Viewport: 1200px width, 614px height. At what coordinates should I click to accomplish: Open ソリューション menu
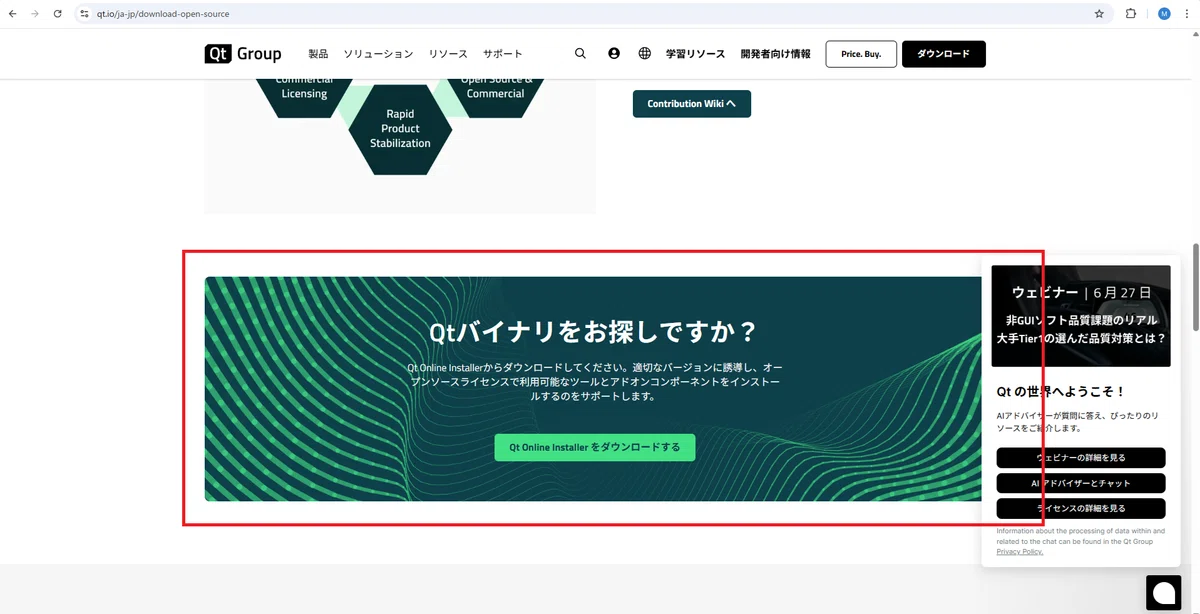click(378, 54)
